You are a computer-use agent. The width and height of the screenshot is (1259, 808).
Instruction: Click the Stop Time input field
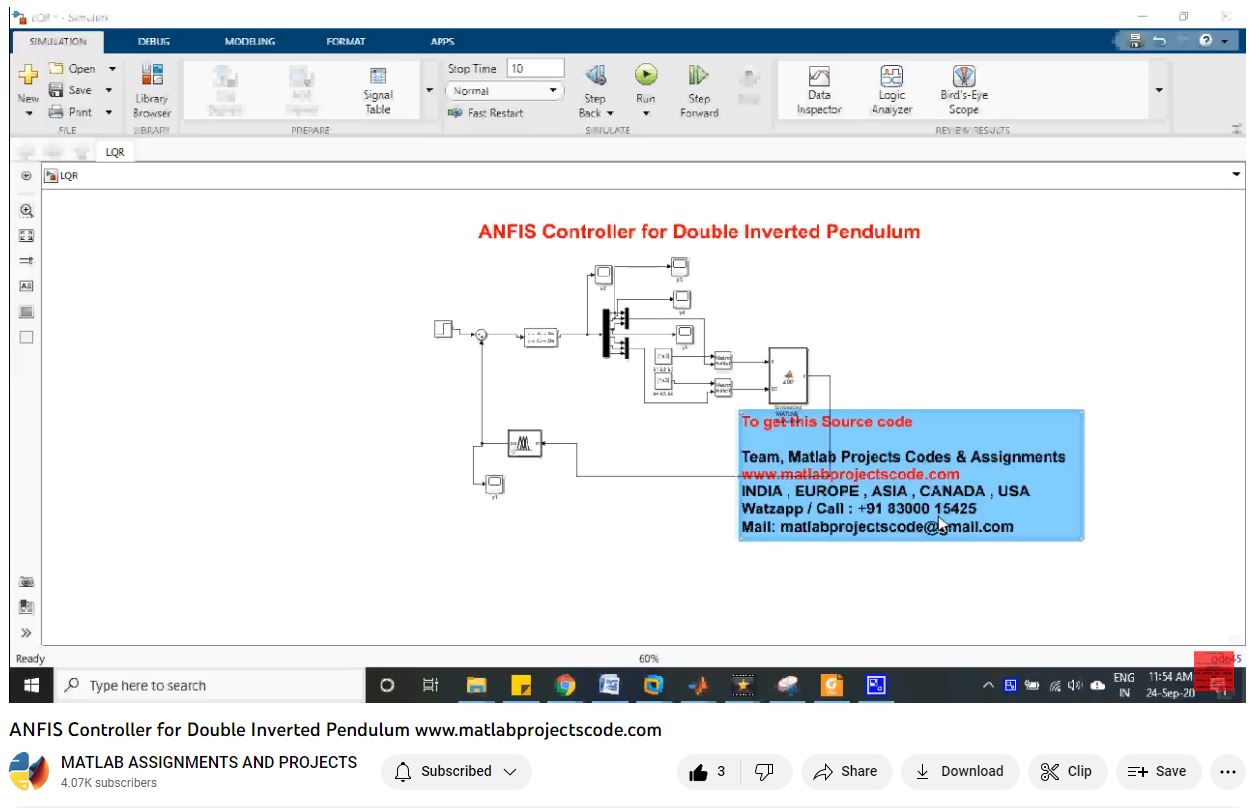[x=535, y=69]
